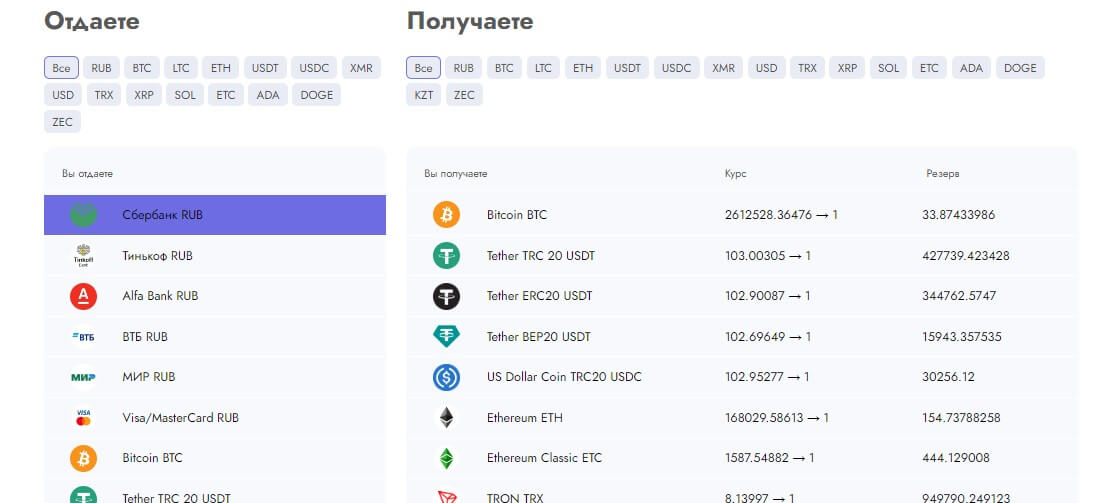Click the MIR payment system icon
The height and width of the screenshot is (503, 1093).
click(x=83, y=377)
